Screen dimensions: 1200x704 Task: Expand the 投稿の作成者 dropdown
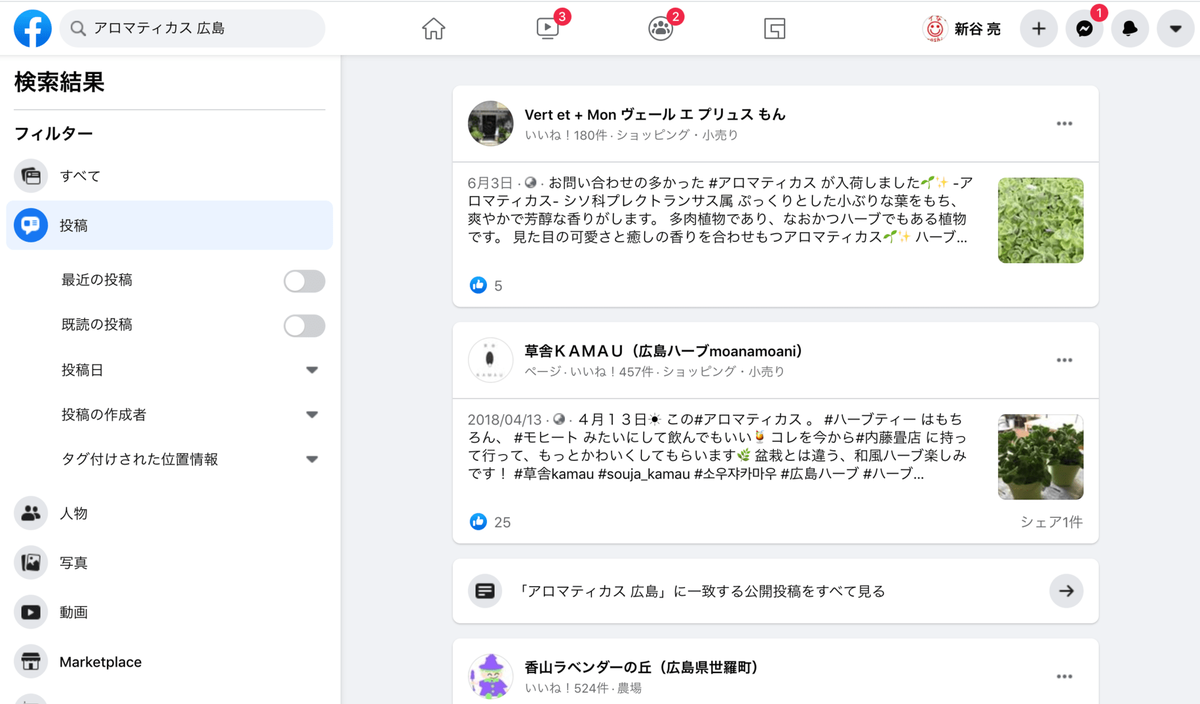click(x=311, y=413)
